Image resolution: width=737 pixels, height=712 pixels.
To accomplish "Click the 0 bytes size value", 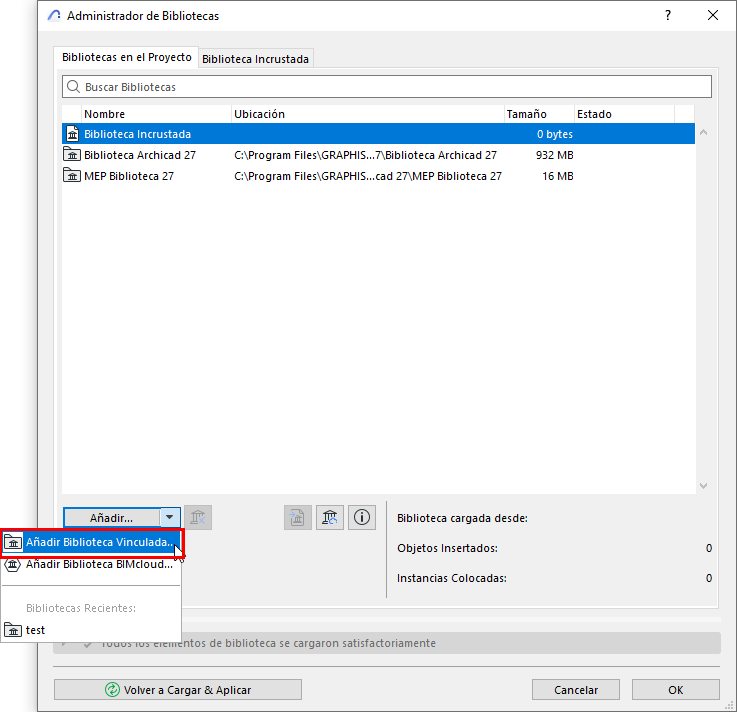I will point(555,134).
